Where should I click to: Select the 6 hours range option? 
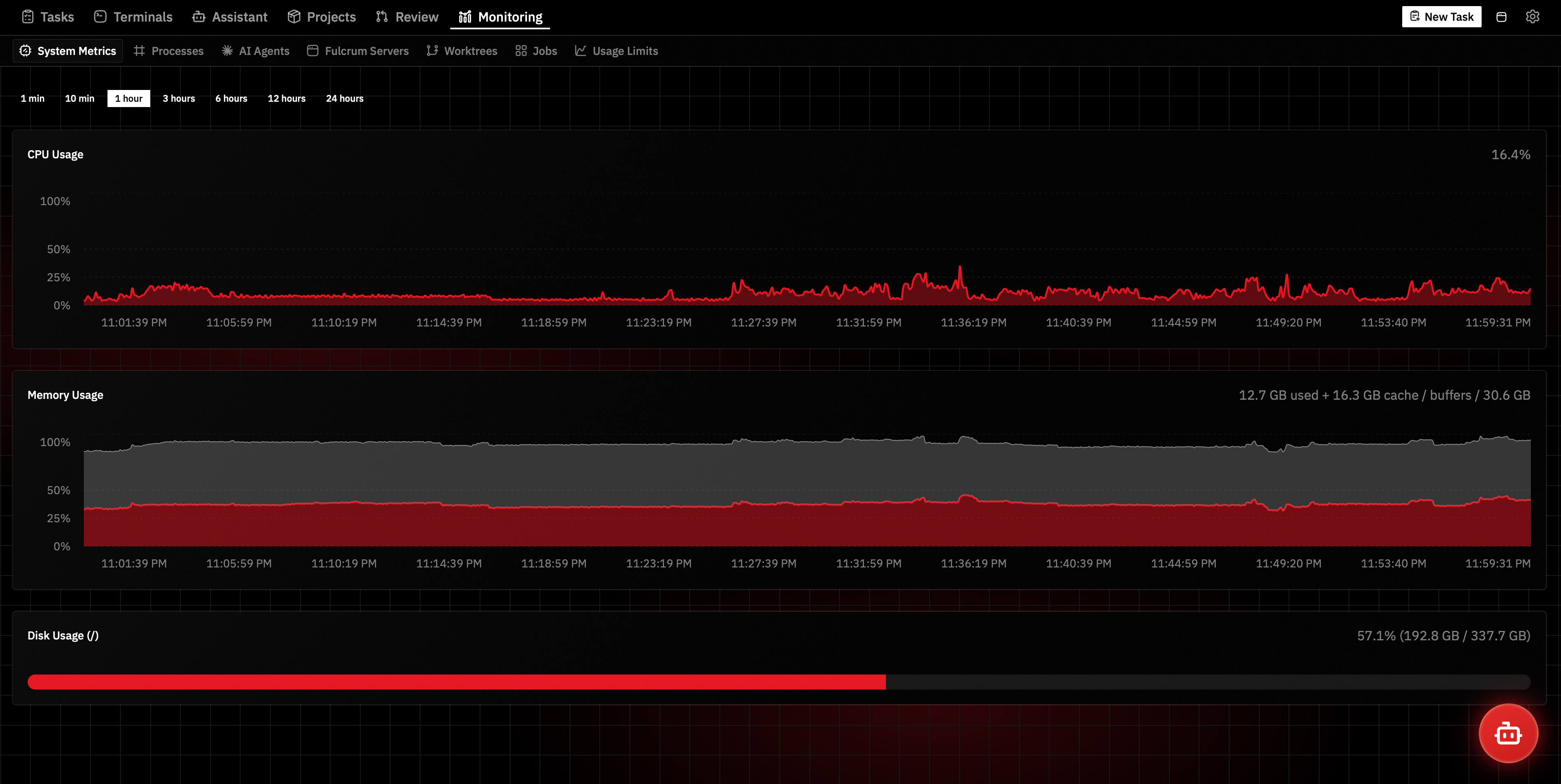pos(231,98)
